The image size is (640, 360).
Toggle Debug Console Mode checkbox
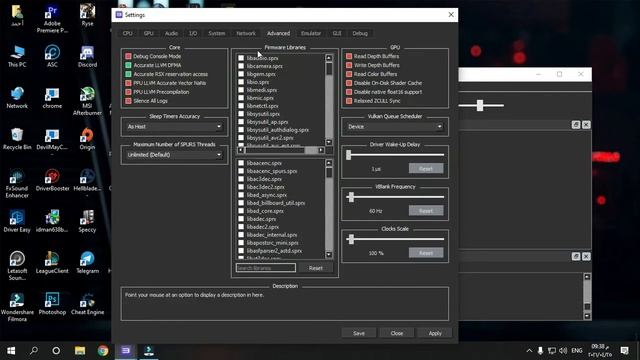tap(128, 56)
